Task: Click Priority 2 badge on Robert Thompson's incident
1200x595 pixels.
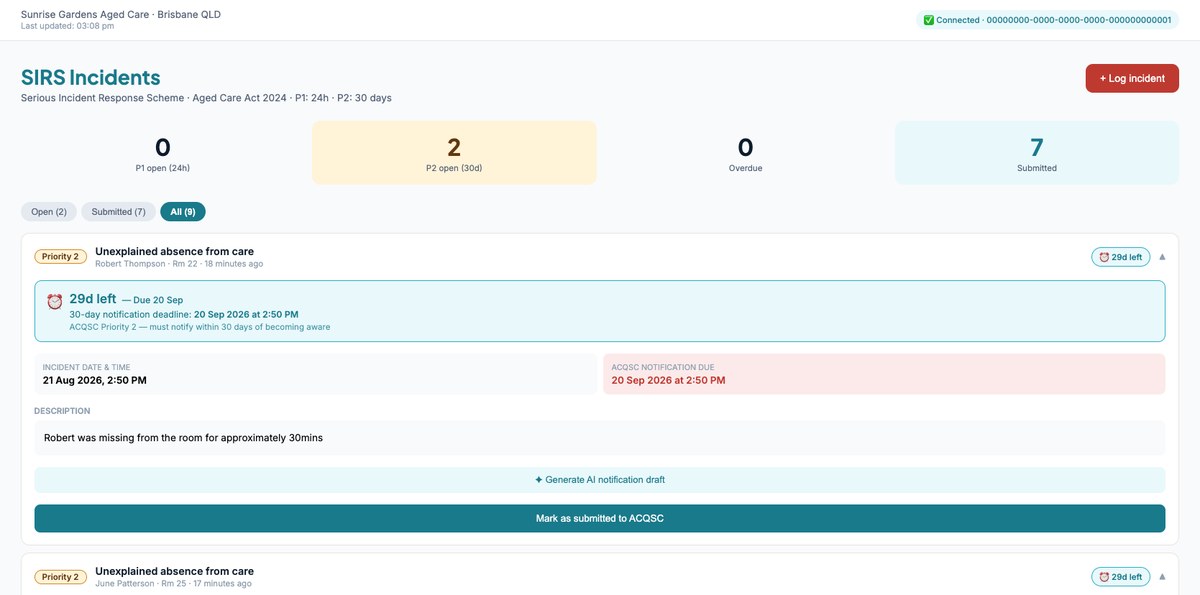Action: [60, 257]
